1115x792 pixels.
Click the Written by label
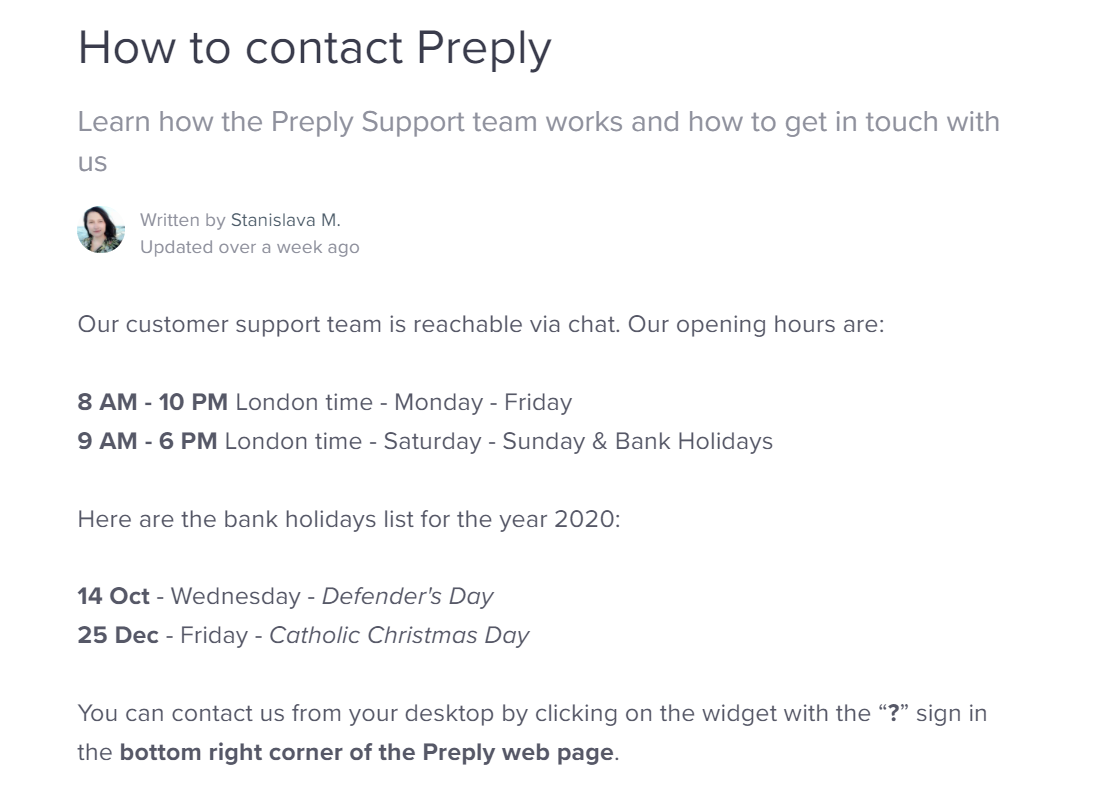tap(182, 220)
